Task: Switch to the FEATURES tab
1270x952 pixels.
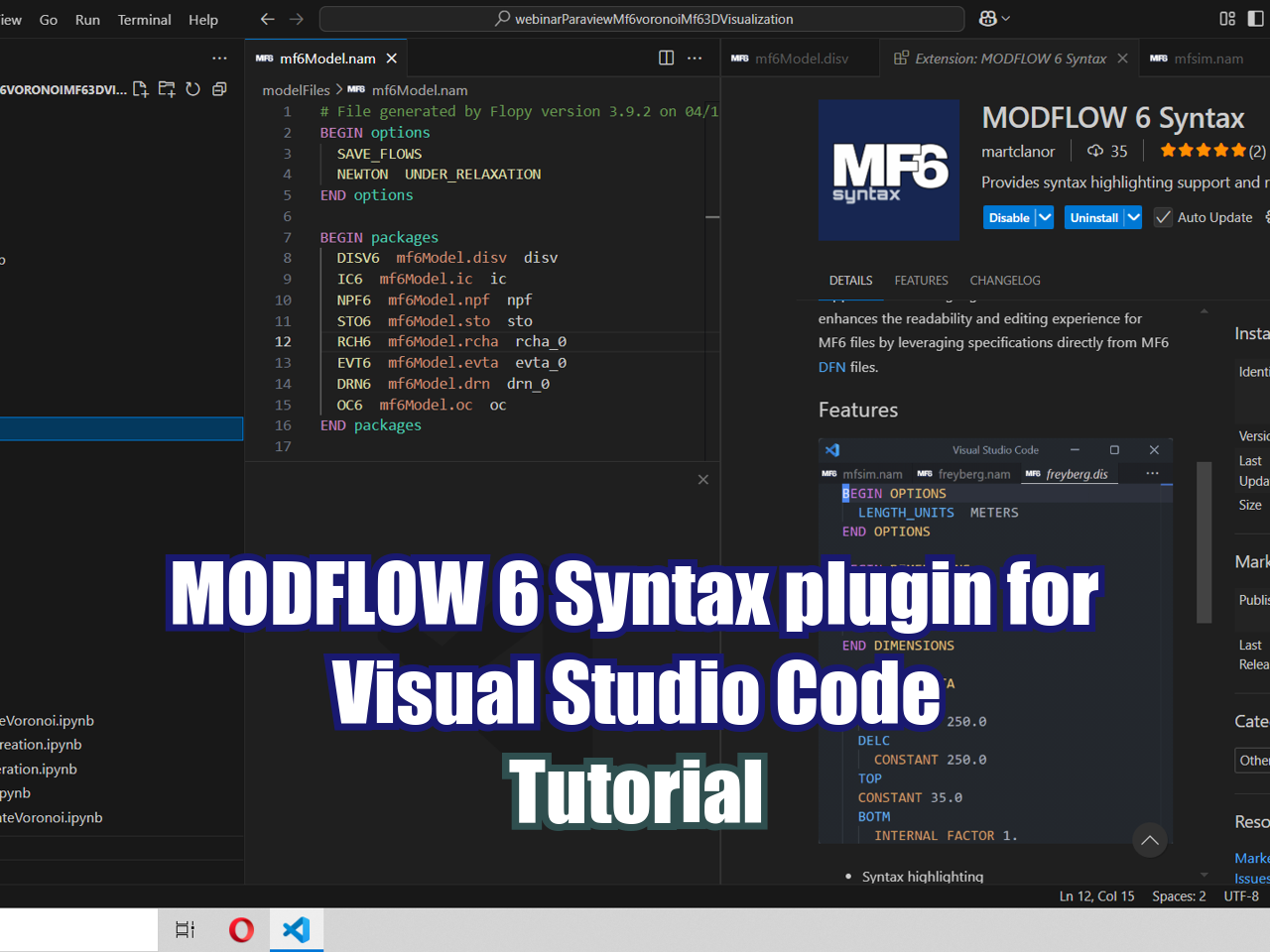Action: click(x=921, y=281)
